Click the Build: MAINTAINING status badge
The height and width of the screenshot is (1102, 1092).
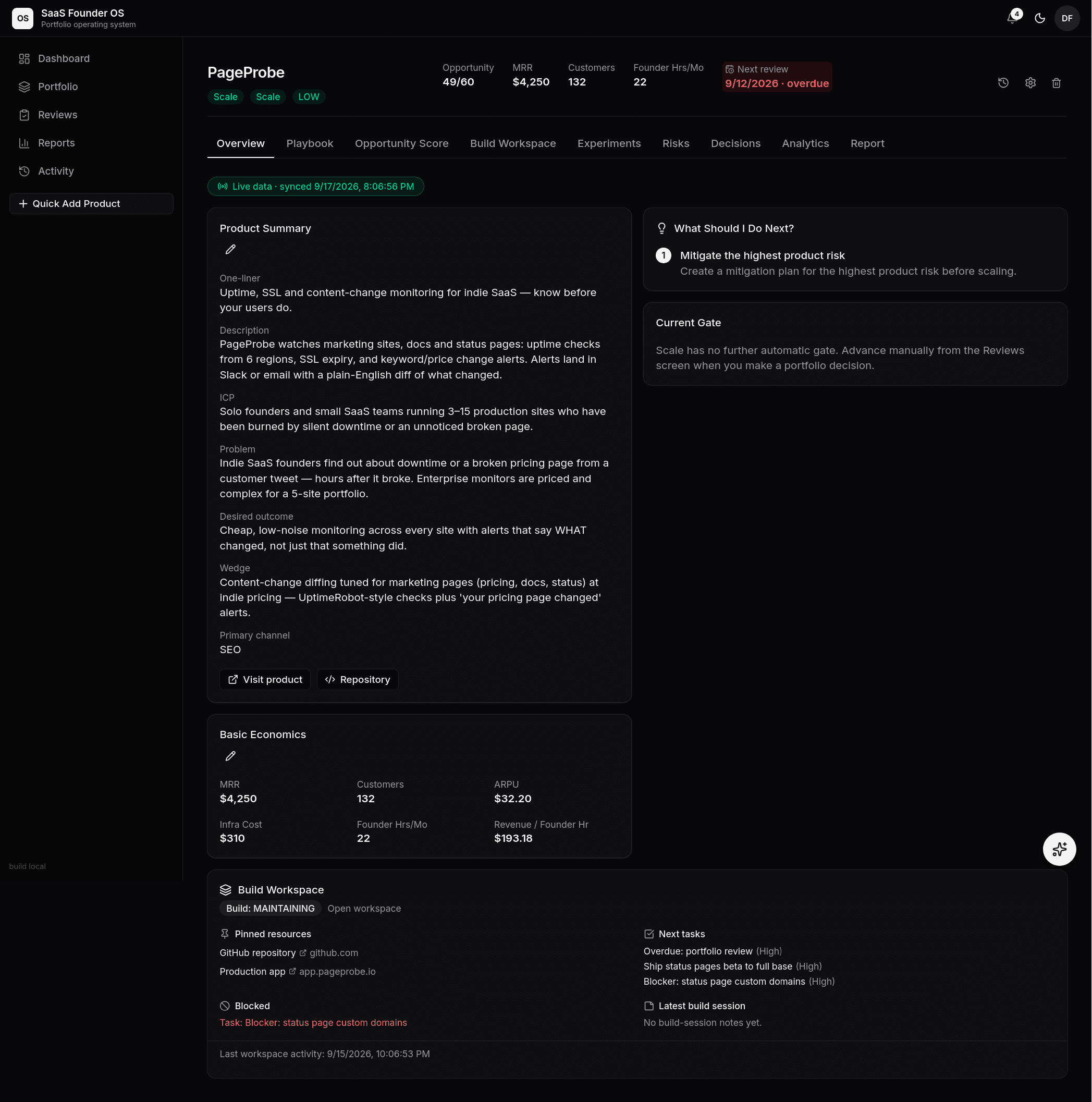[271, 908]
